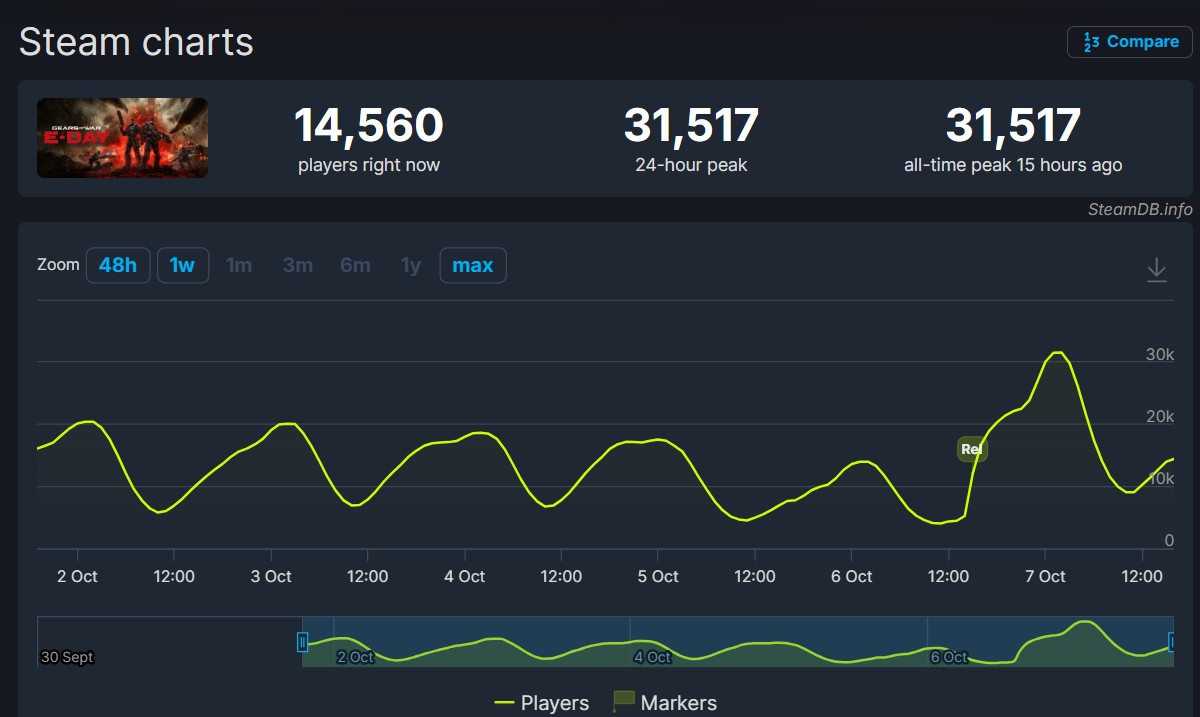This screenshot has height=717, width=1200.
Task: Select the 1m zoom option
Action: tap(239, 265)
